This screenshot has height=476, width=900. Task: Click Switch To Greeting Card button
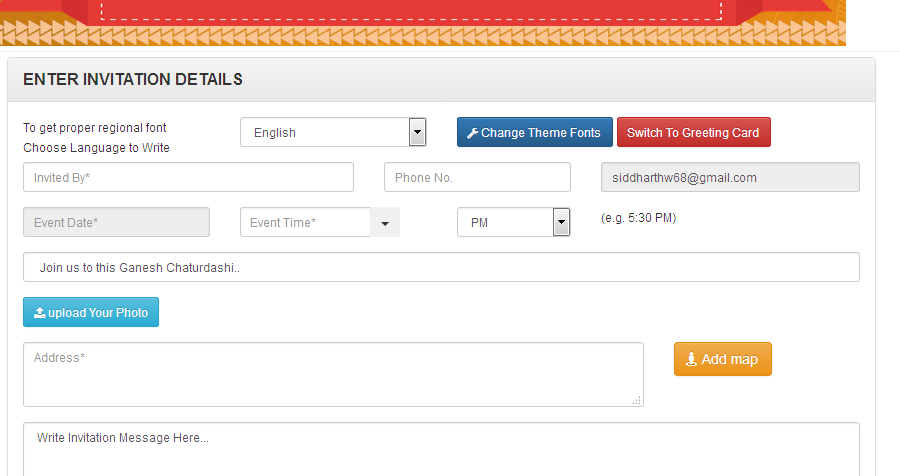(693, 132)
